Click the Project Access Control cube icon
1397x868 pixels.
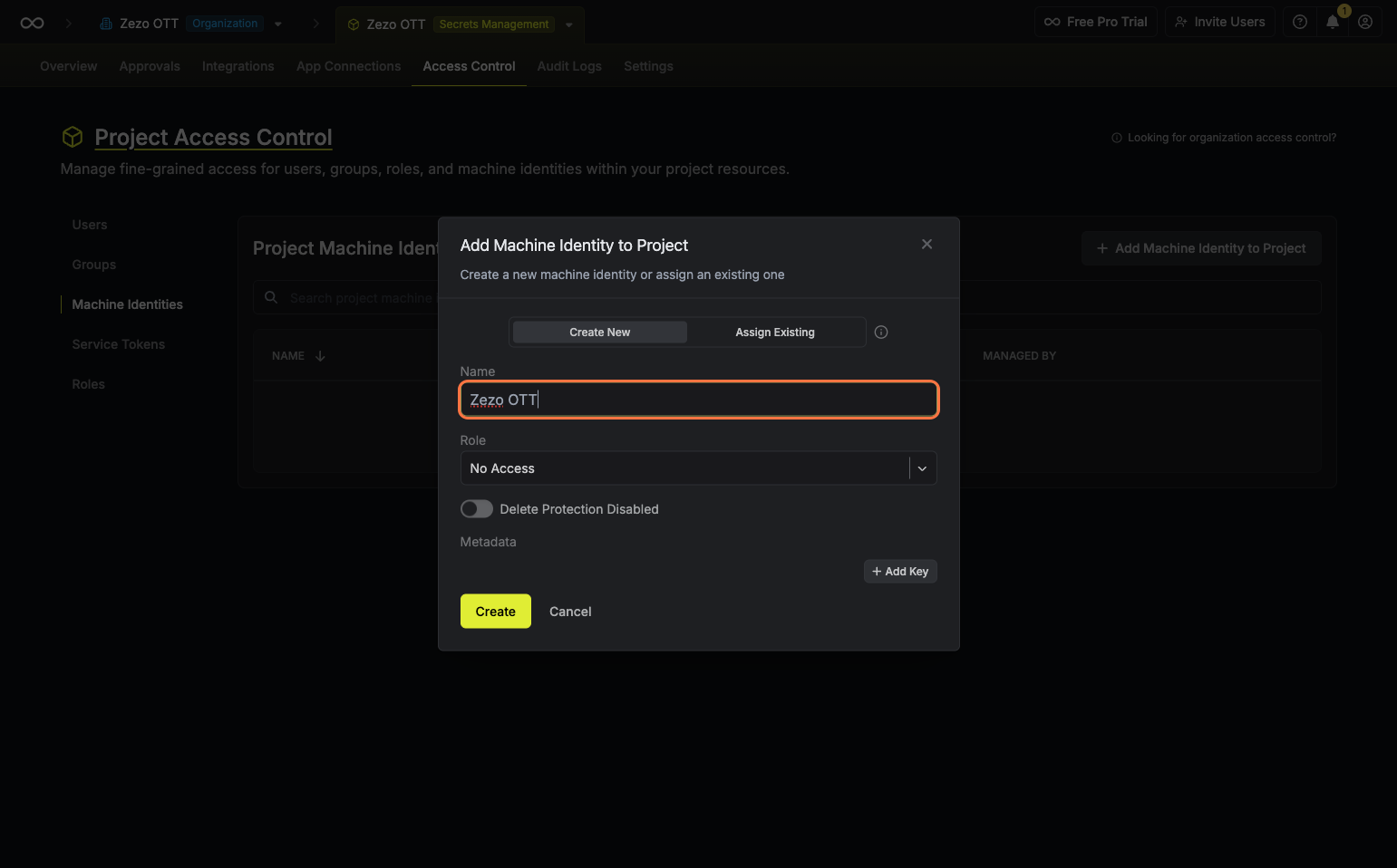tap(73, 137)
